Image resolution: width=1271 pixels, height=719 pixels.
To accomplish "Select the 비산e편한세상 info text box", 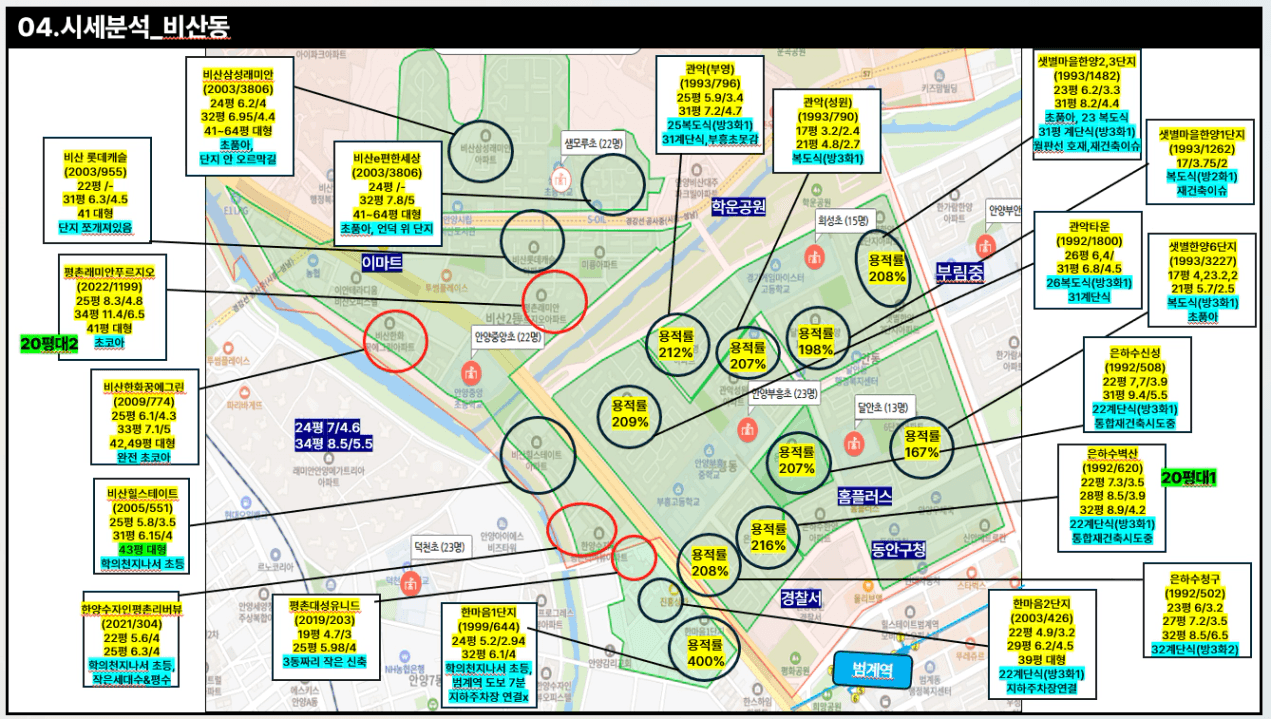I will click(387, 194).
